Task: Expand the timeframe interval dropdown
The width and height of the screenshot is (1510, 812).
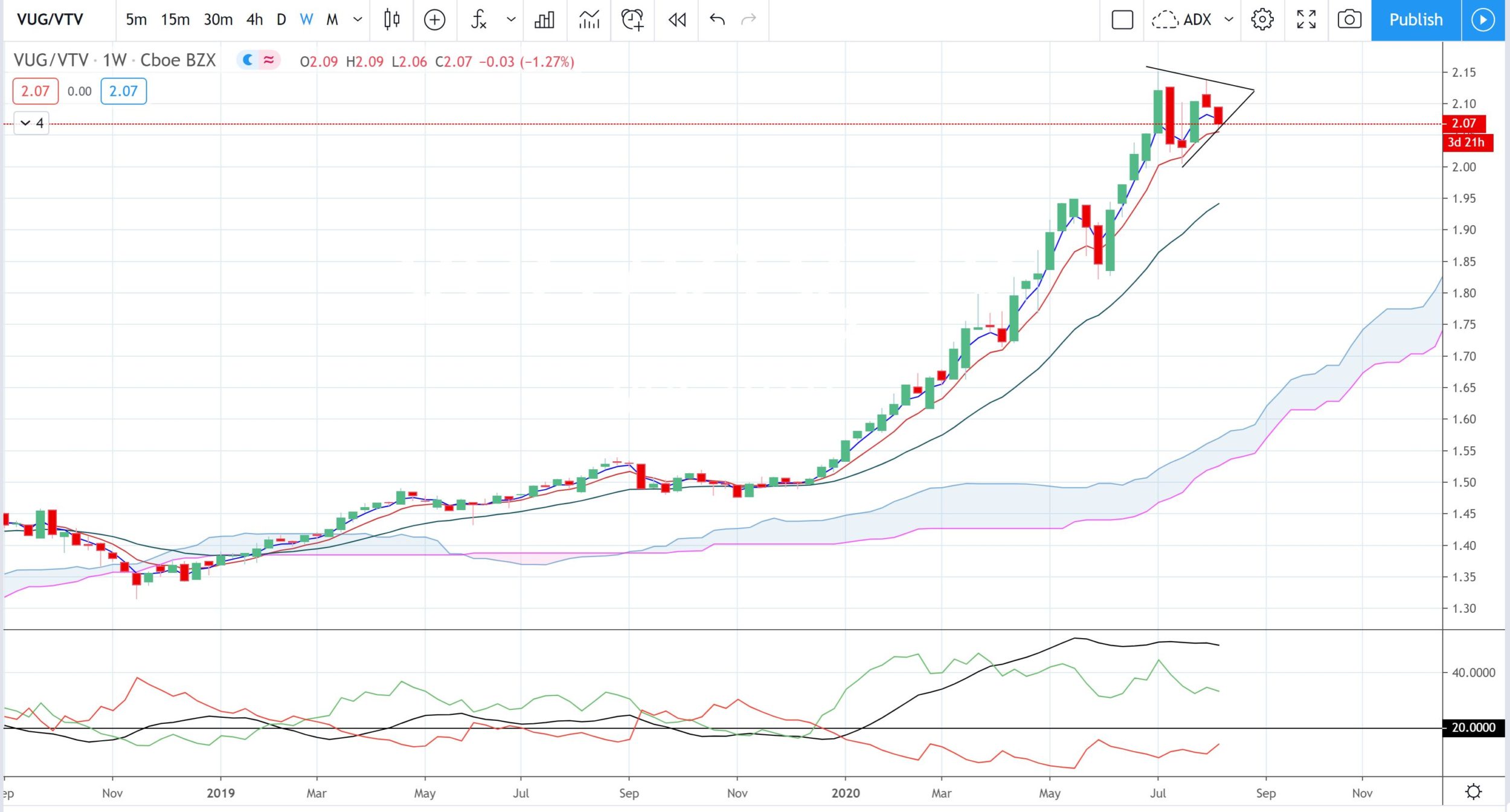Action: click(358, 20)
